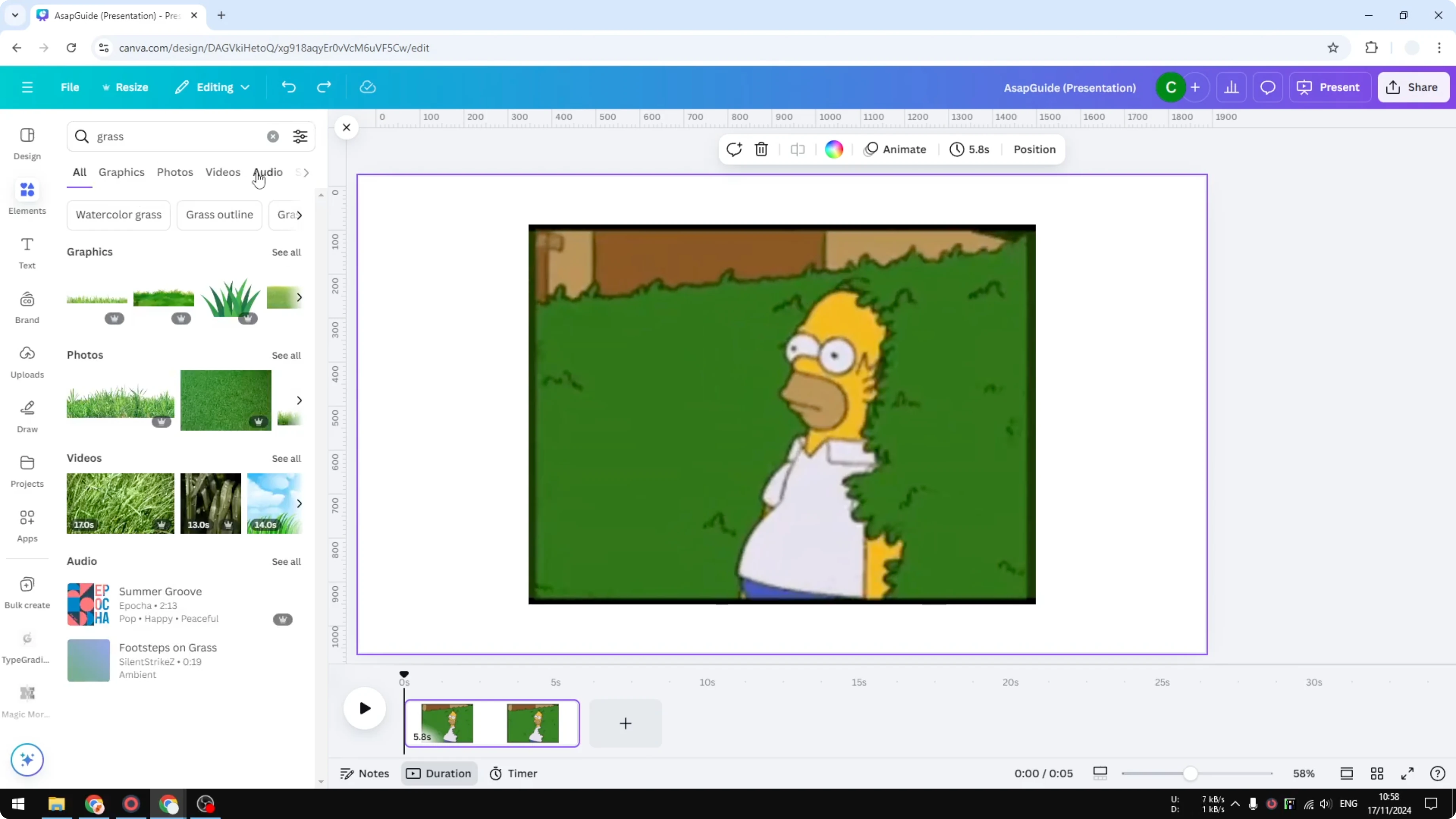Flip the selected video element

click(798, 149)
